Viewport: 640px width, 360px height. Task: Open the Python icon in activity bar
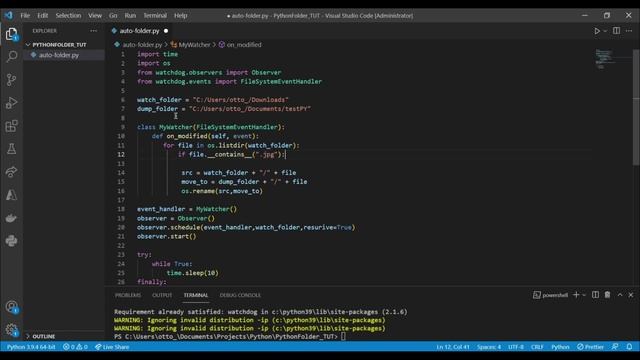pyautogui.click(x=11, y=241)
